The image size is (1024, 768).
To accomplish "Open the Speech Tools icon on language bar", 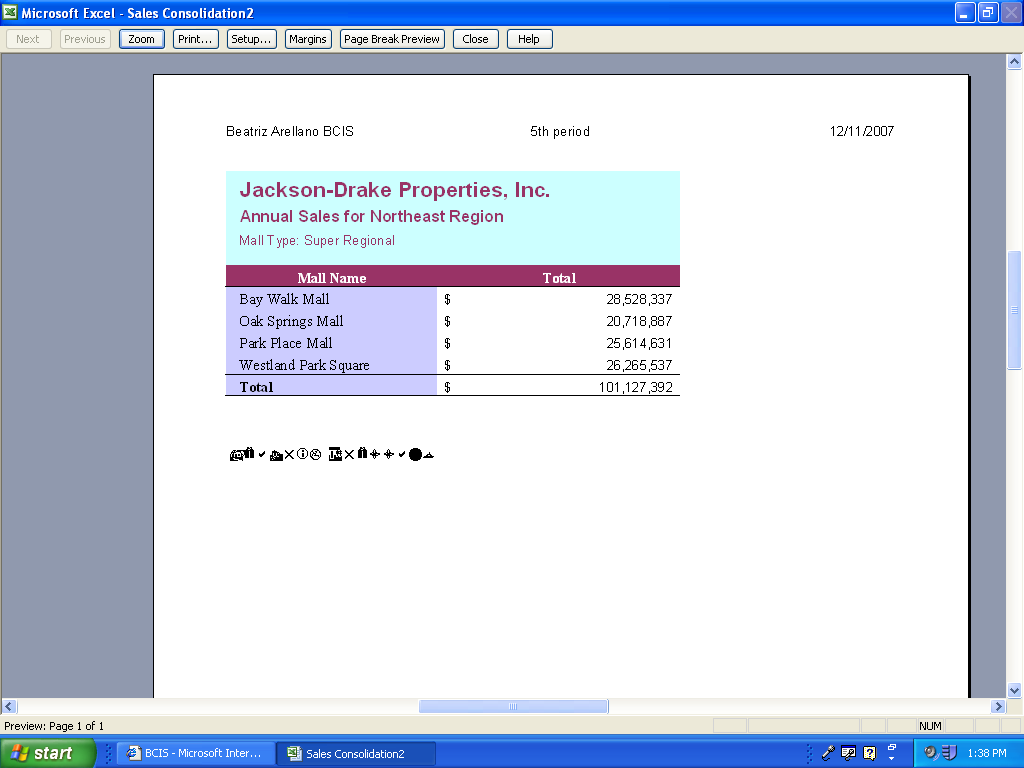I will point(848,753).
